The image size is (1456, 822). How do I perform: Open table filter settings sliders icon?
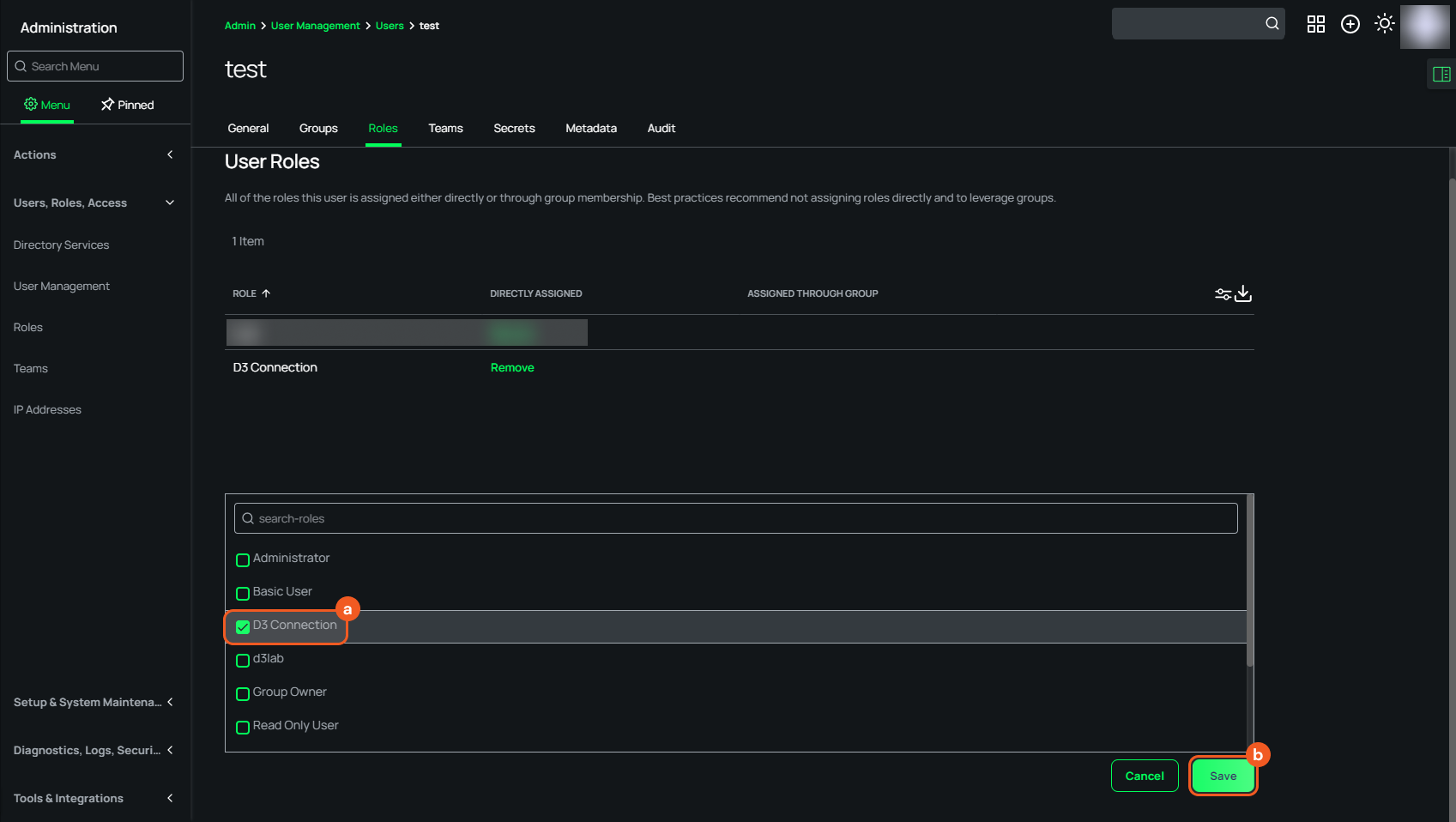tap(1223, 294)
